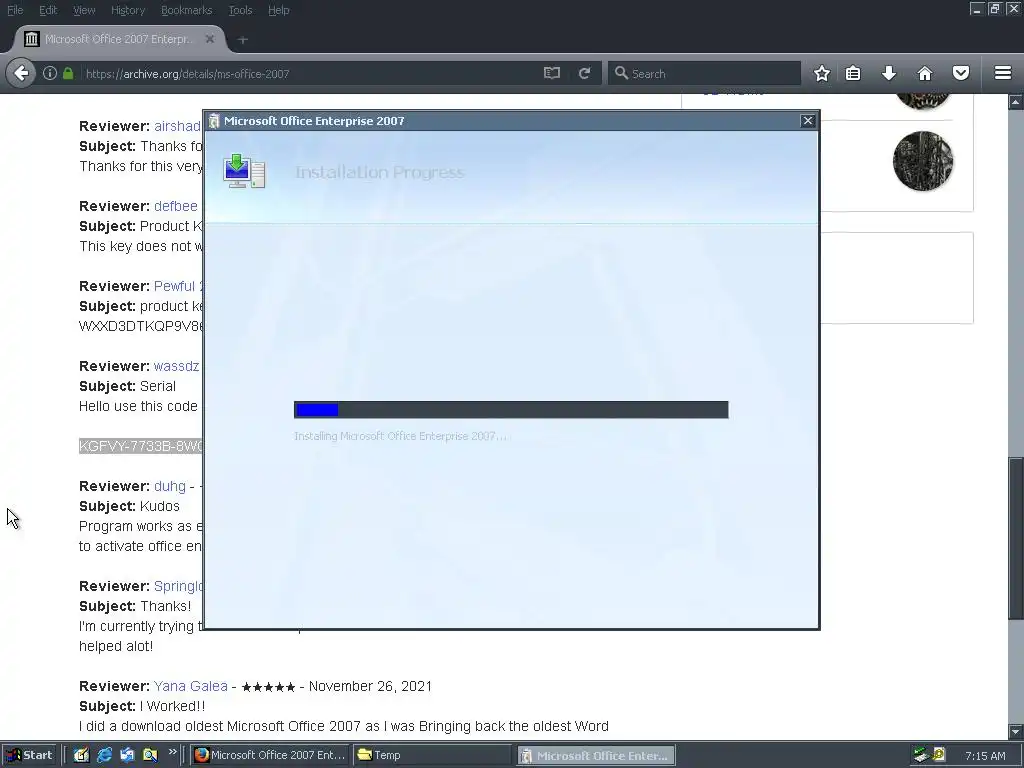Launch first quick launch icon beside Start
The image size is (1024, 768).
click(81, 756)
